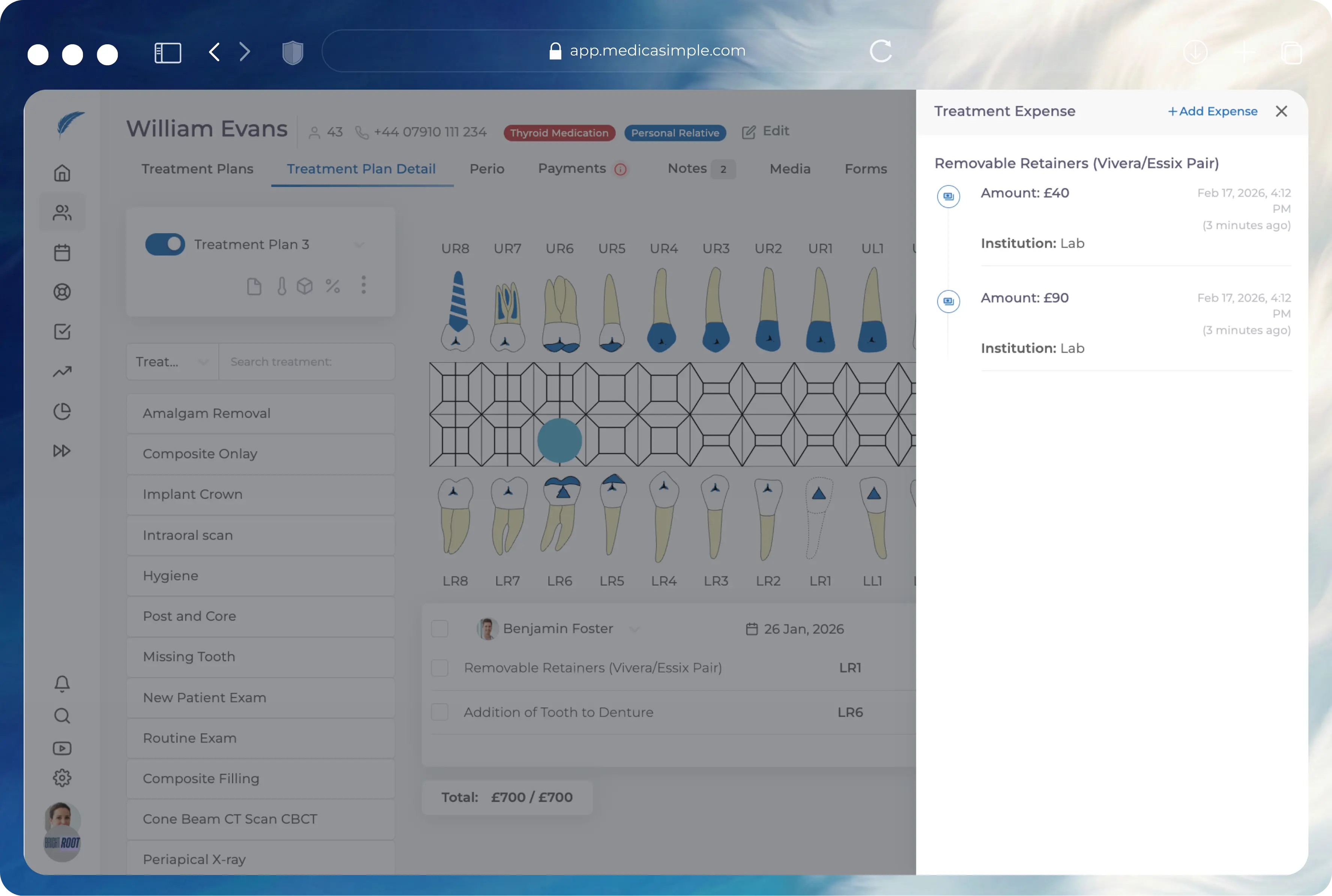Disable the Treatment Plan 3 toggle
Viewport: 1332px width, 896px height.
(165, 244)
